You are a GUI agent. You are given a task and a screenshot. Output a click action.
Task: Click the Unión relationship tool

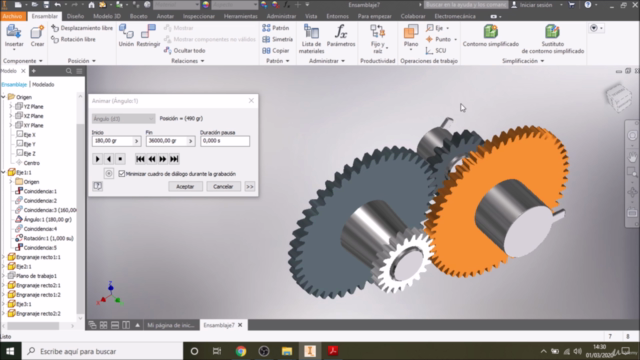126,36
